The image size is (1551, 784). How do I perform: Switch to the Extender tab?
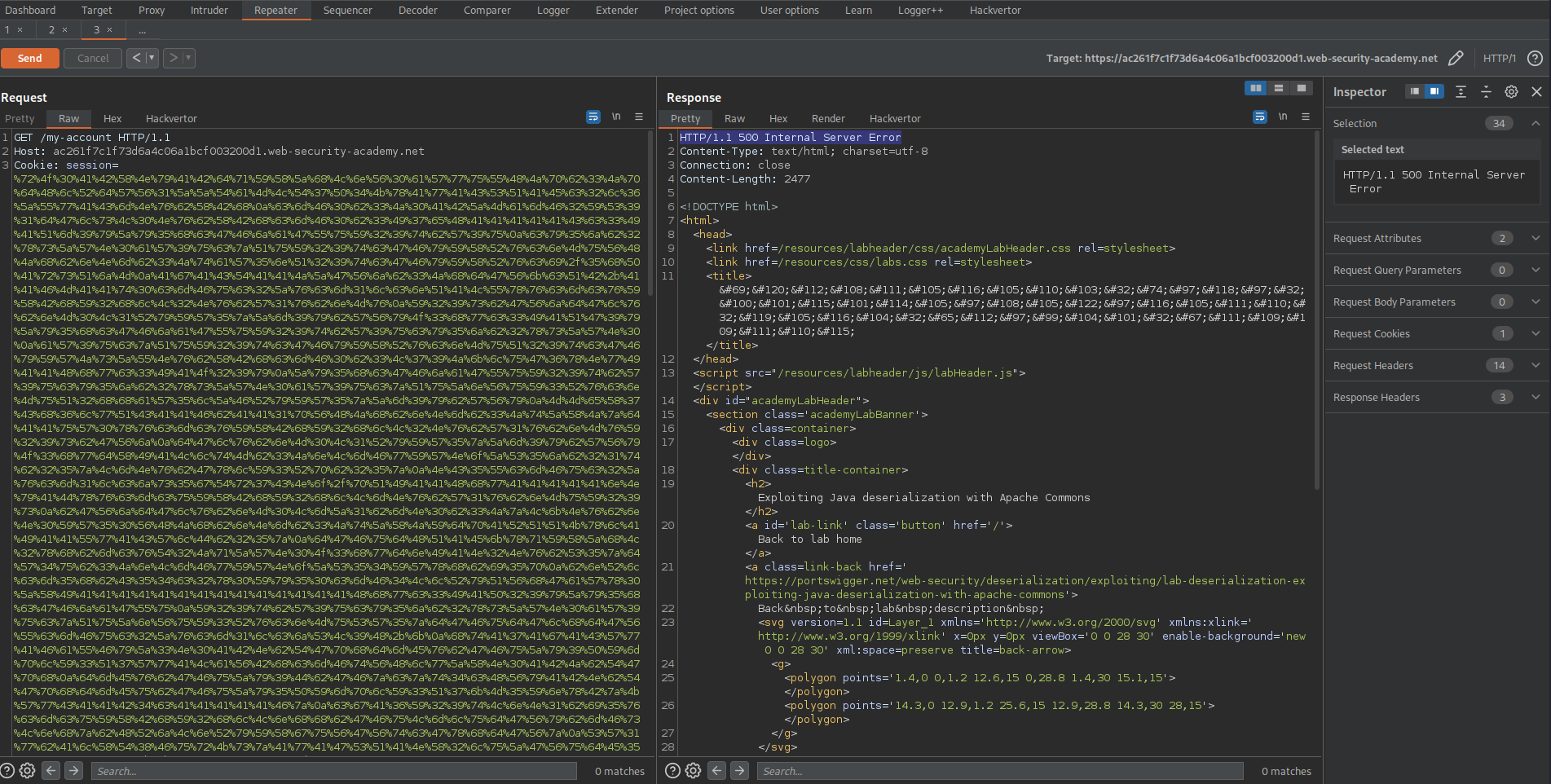pyautogui.click(x=617, y=10)
